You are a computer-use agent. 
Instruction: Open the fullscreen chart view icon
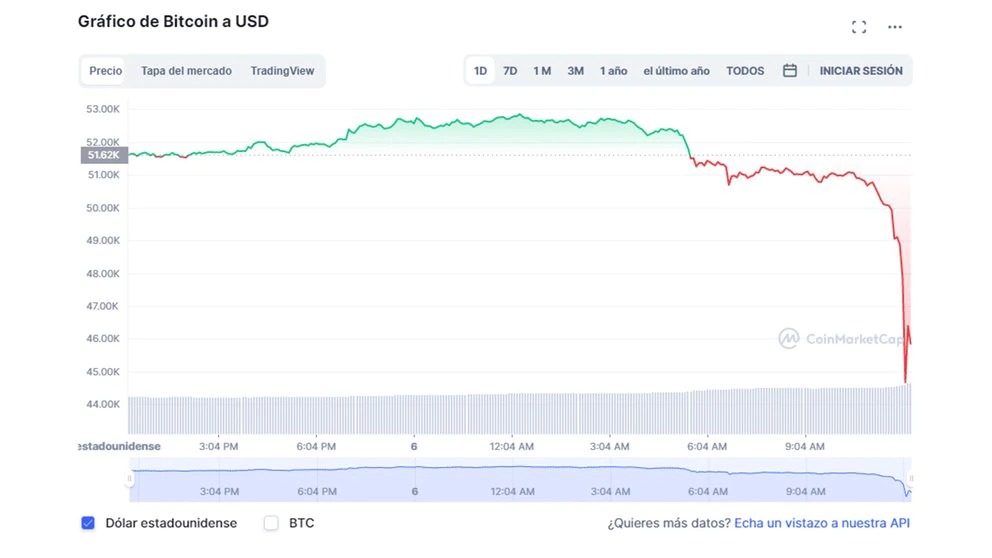click(859, 27)
